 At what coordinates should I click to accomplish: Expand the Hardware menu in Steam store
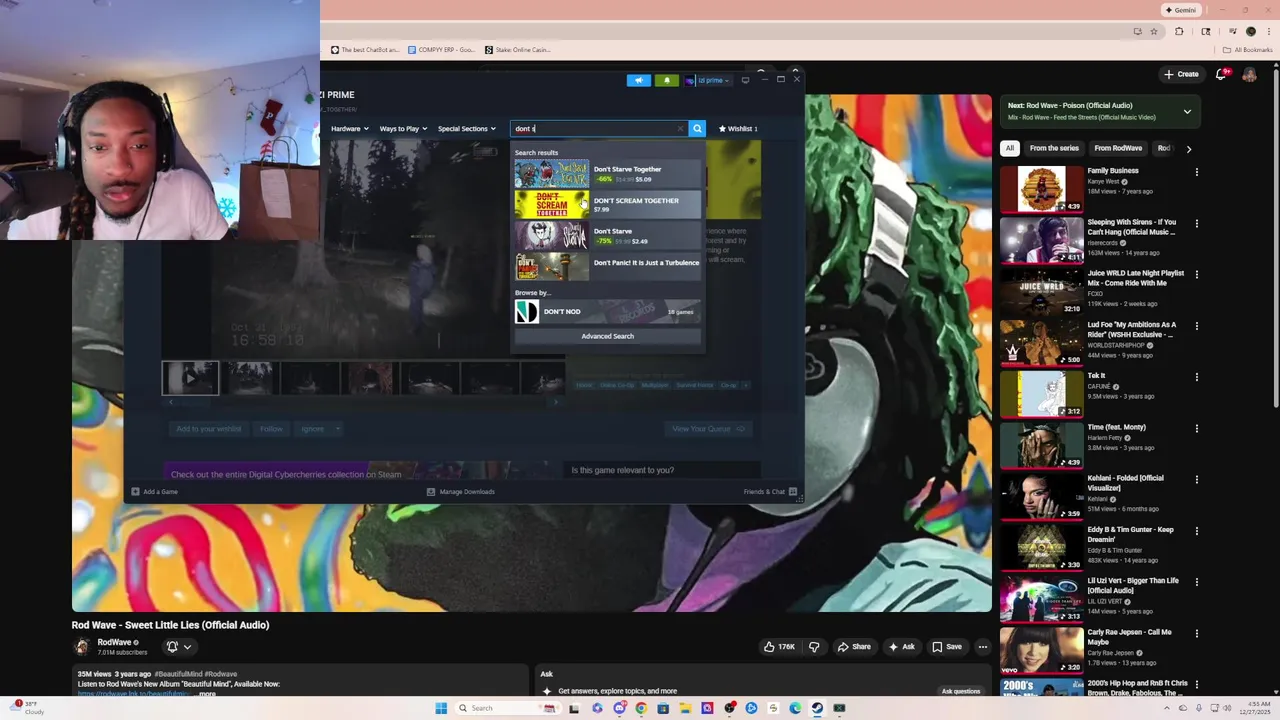tap(350, 128)
